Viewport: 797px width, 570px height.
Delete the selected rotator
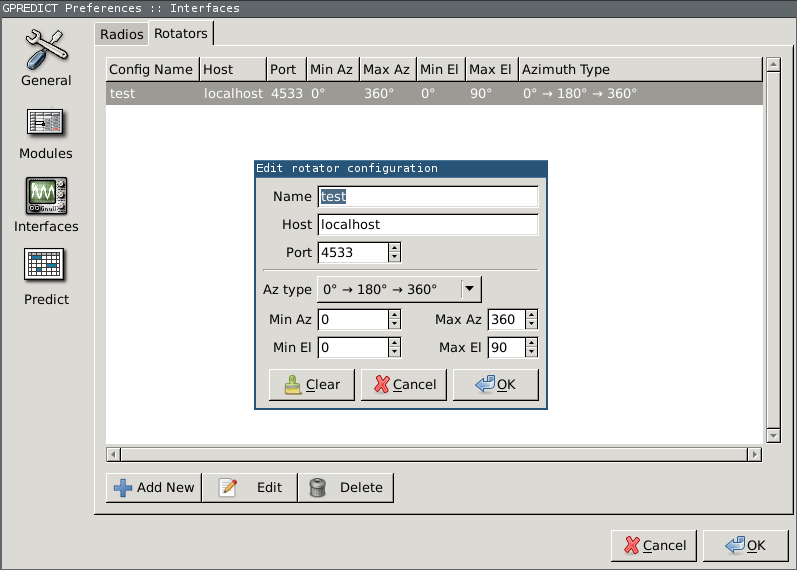pyautogui.click(x=346, y=487)
